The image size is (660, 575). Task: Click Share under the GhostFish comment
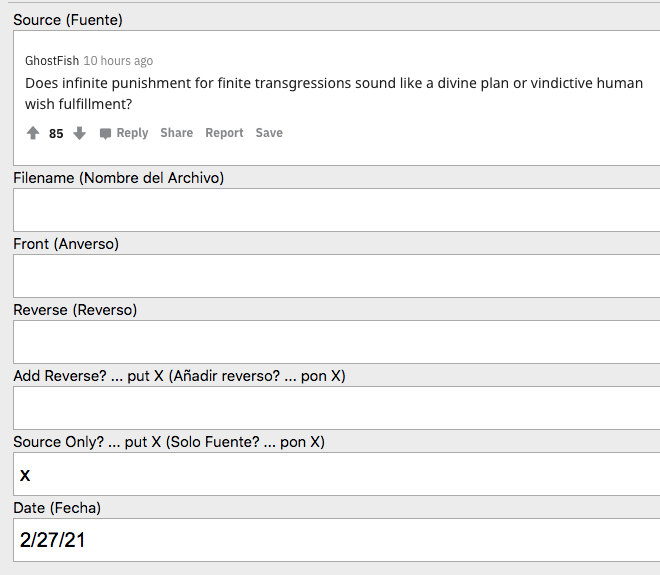pyautogui.click(x=176, y=133)
